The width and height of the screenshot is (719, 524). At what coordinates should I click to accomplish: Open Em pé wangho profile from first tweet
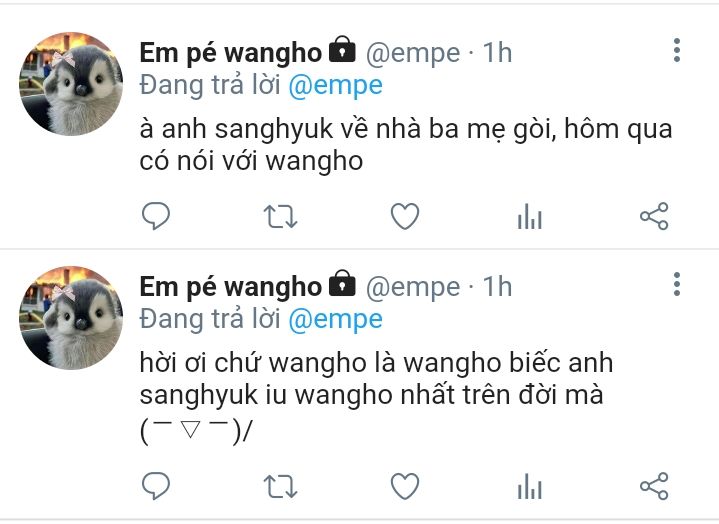tap(231, 53)
